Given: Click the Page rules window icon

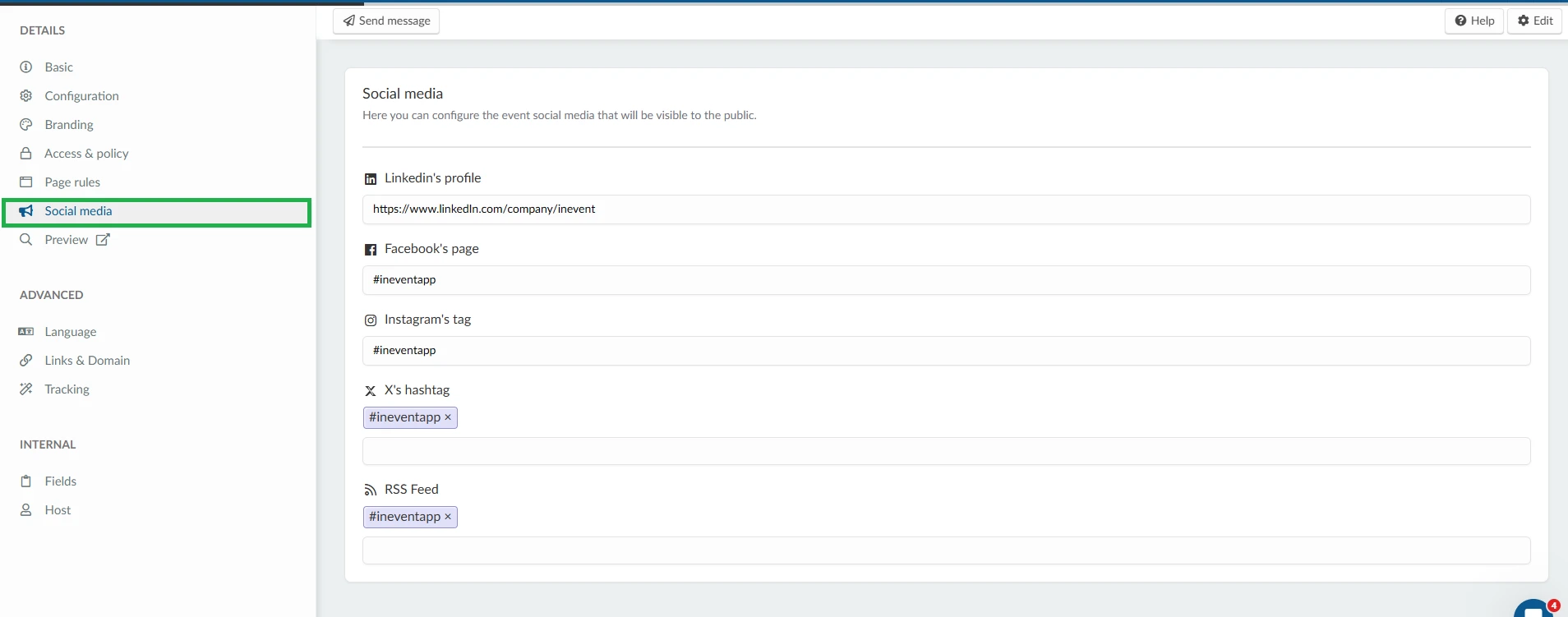Looking at the screenshot, I should tap(26, 182).
